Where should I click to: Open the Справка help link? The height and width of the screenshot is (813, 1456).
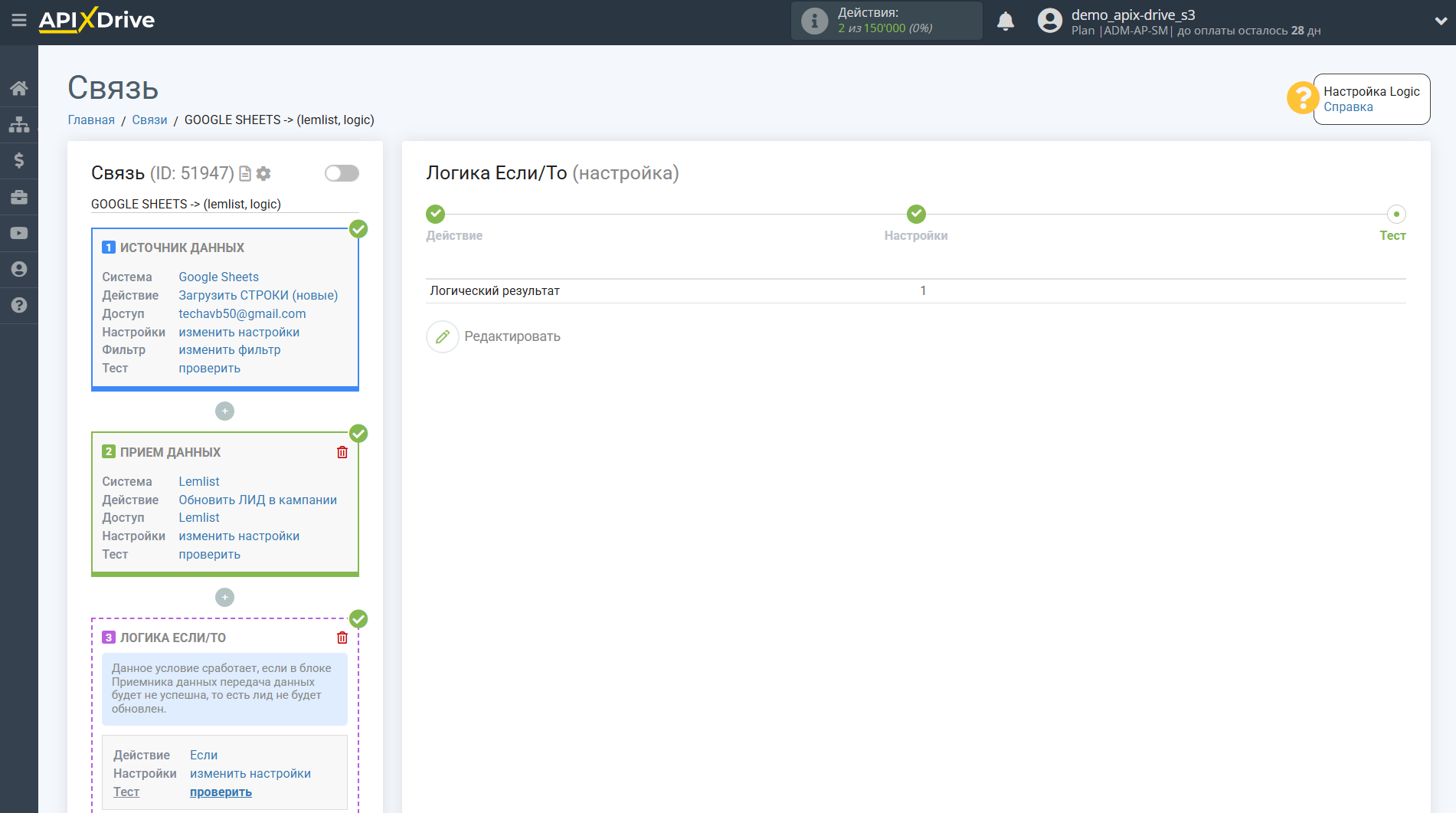[1348, 107]
